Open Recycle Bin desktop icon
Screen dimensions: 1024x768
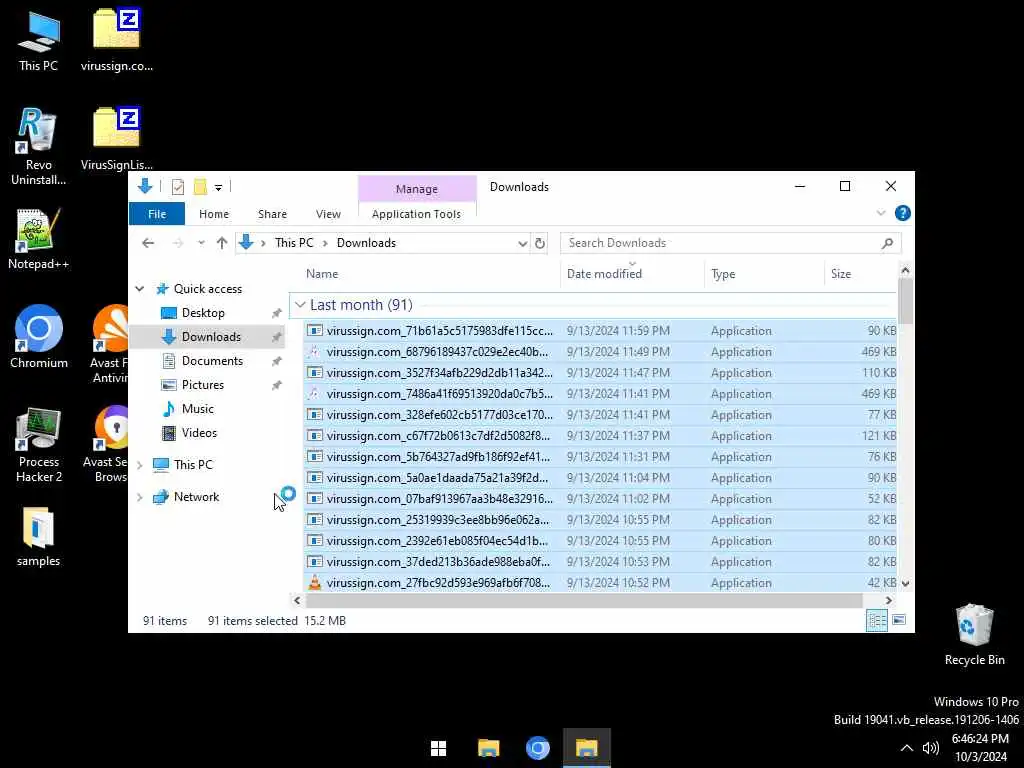974,635
